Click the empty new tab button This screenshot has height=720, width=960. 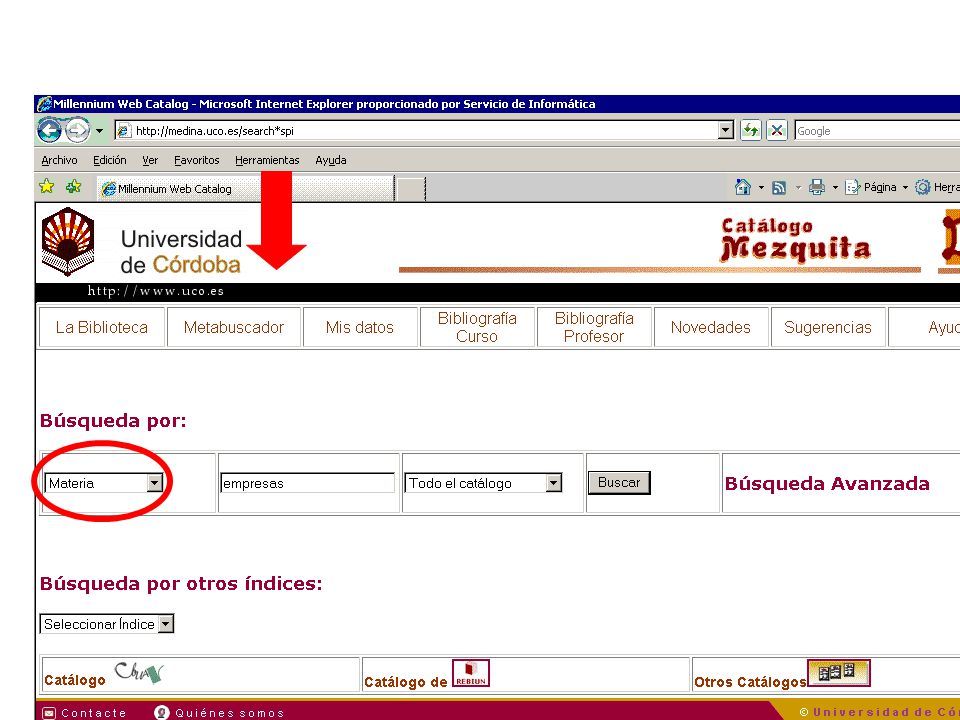411,189
